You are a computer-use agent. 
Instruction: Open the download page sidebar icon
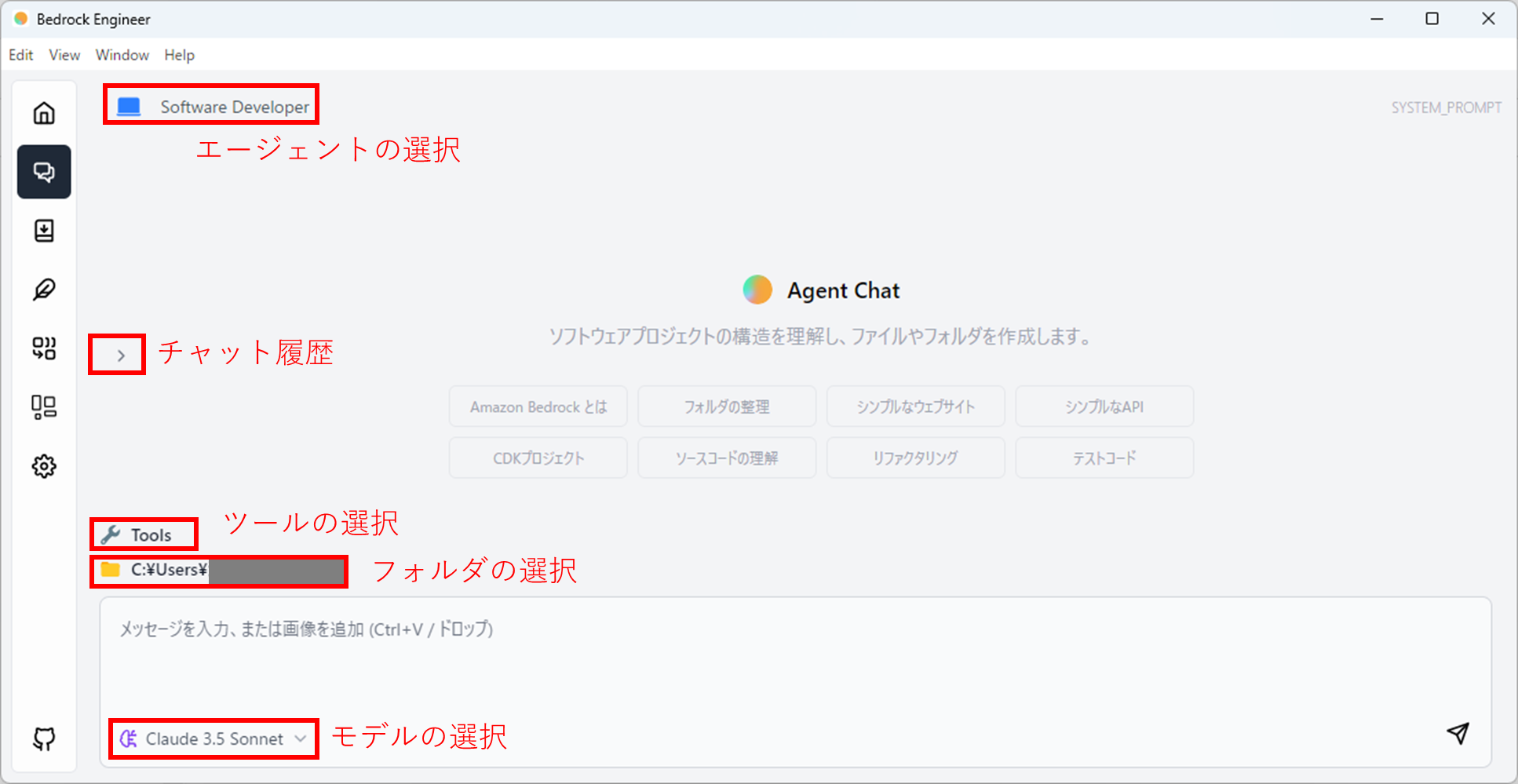[x=44, y=231]
